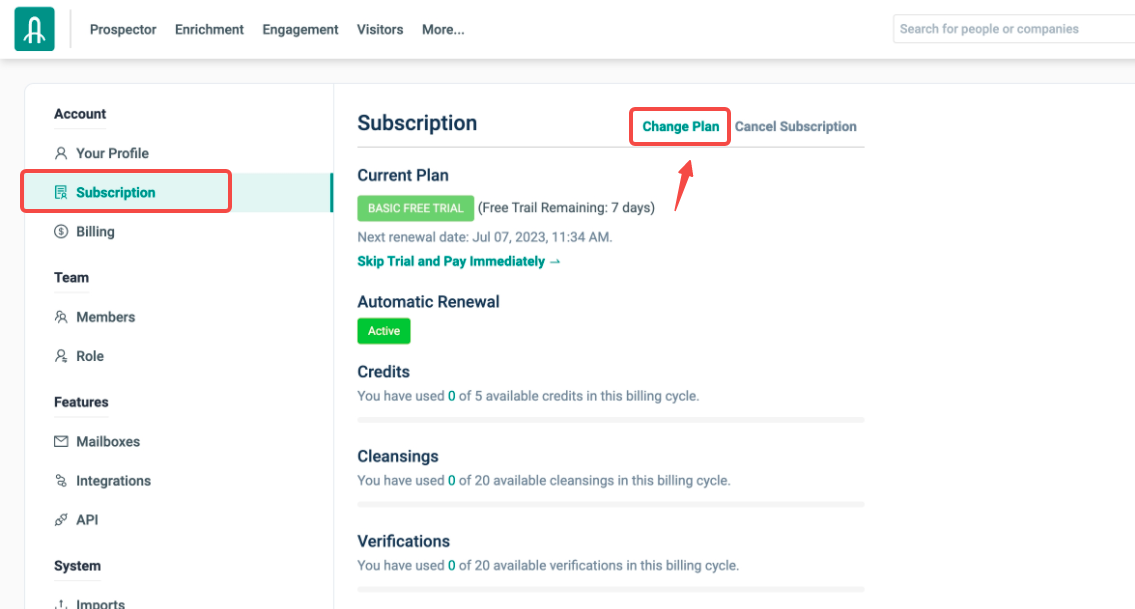Click the Change Plan link
Image resolution: width=1135 pixels, height=609 pixels.
(x=680, y=127)
